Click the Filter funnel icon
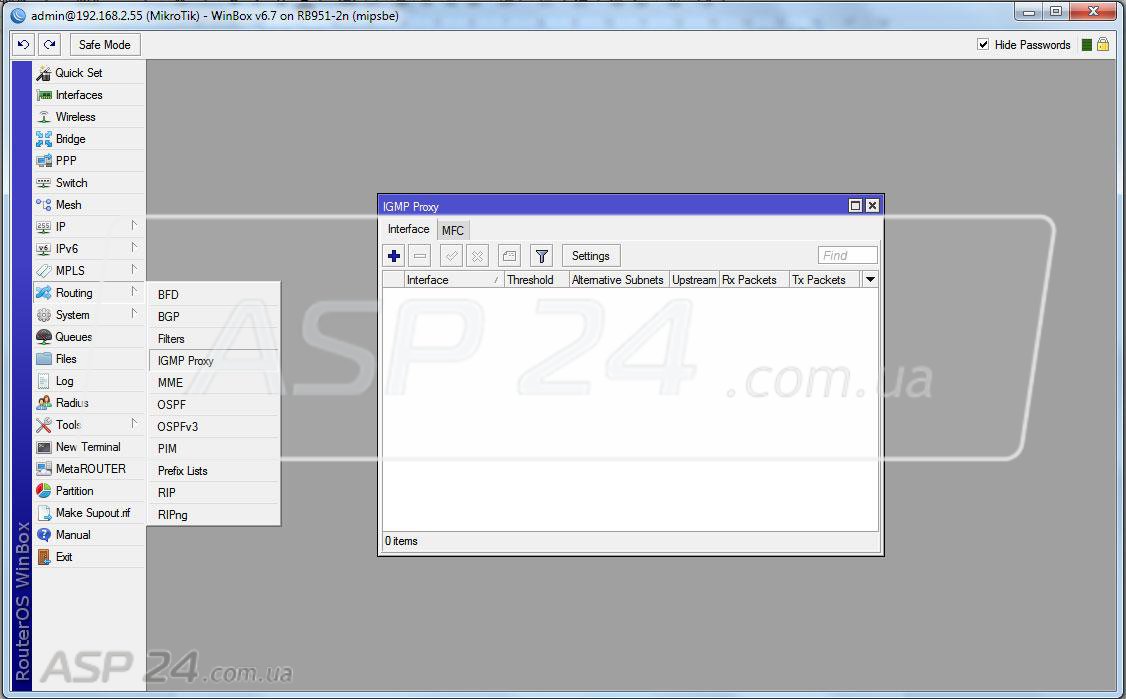 541,256
